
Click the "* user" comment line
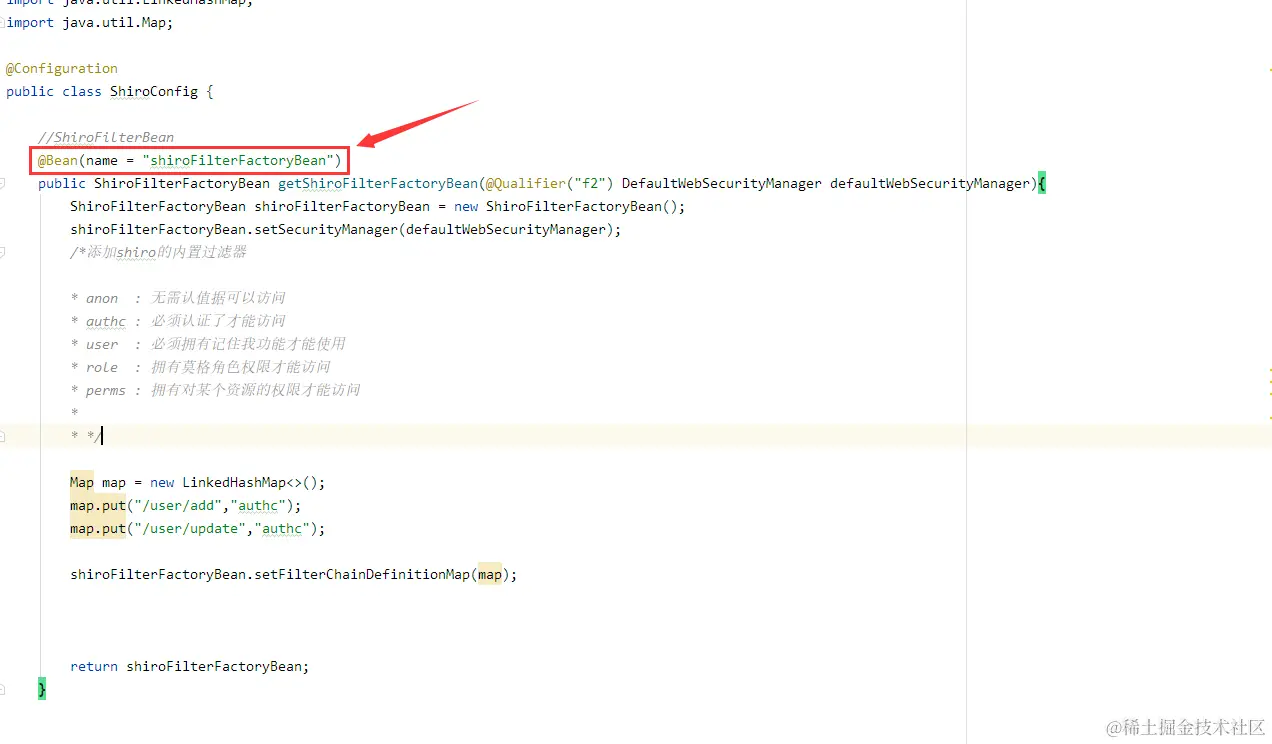tap(208, 344)
